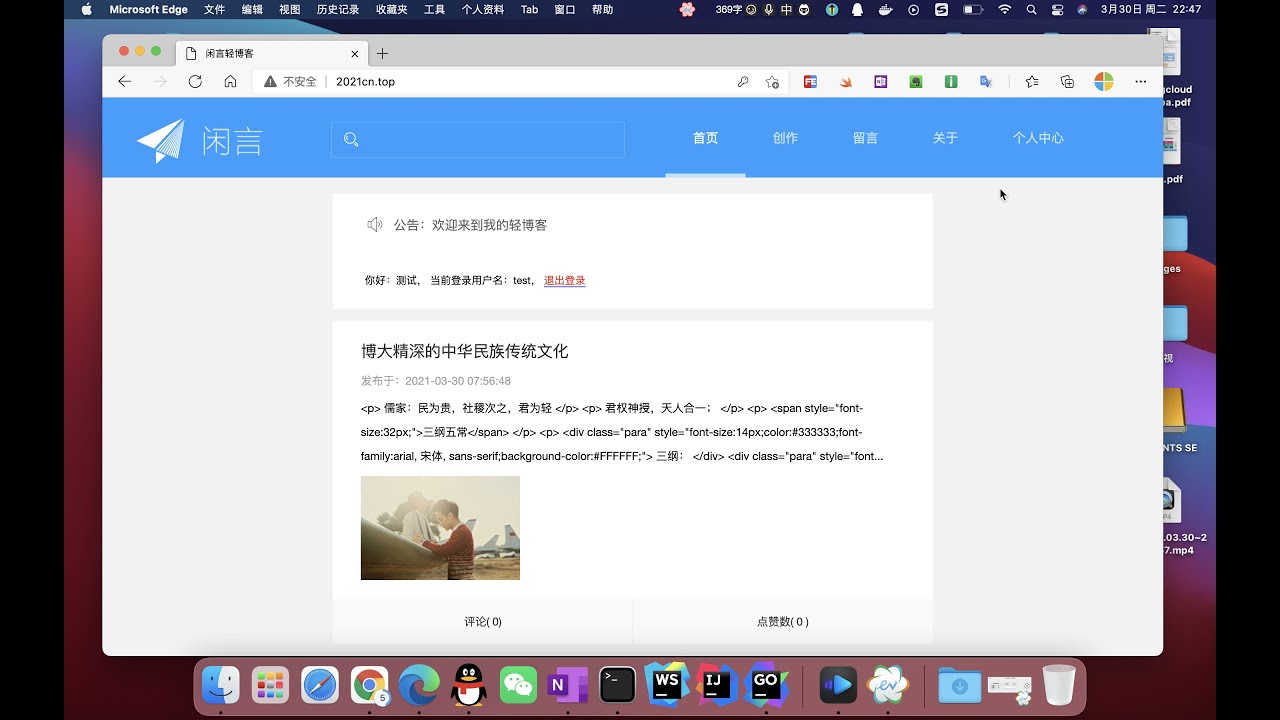Open saved passwords key icon in address bar
The image size is (1280, 720).
743,82
